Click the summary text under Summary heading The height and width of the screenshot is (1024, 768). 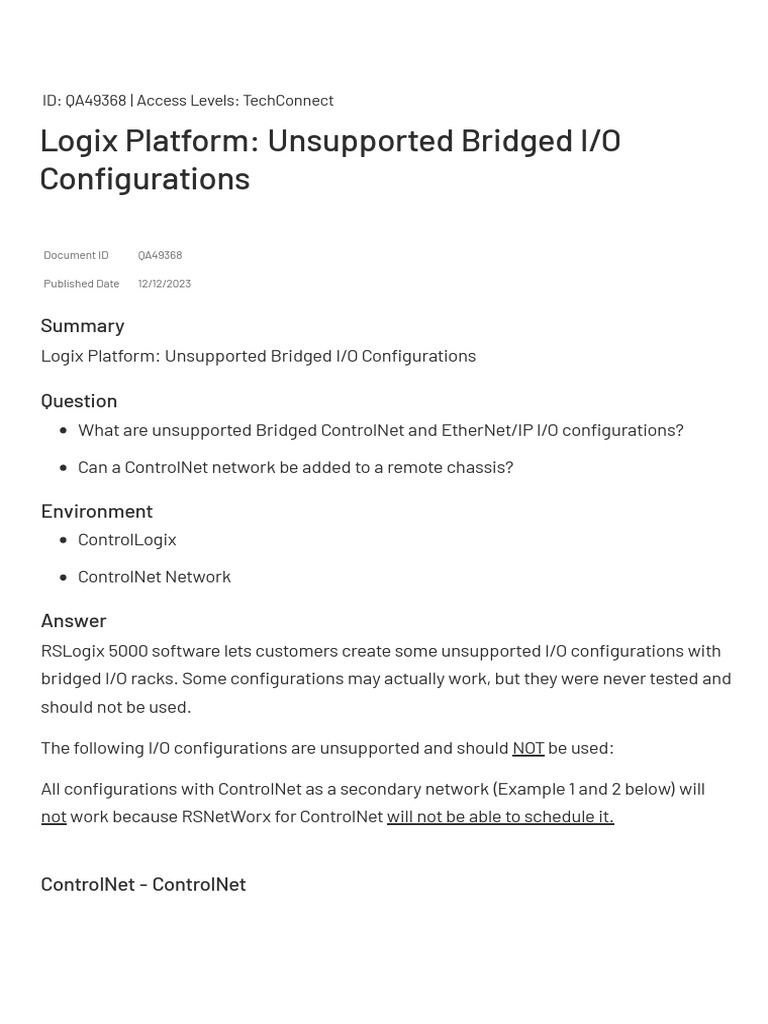[259, 357]
